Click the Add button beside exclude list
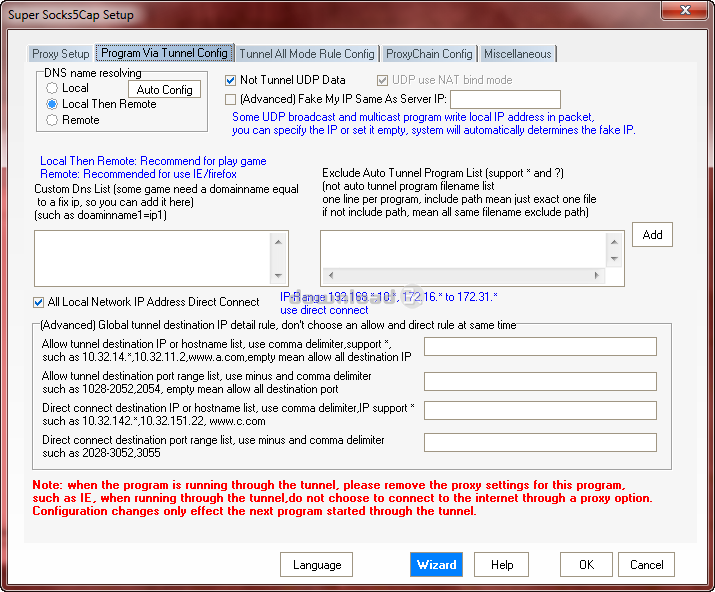 pos(652,235)
